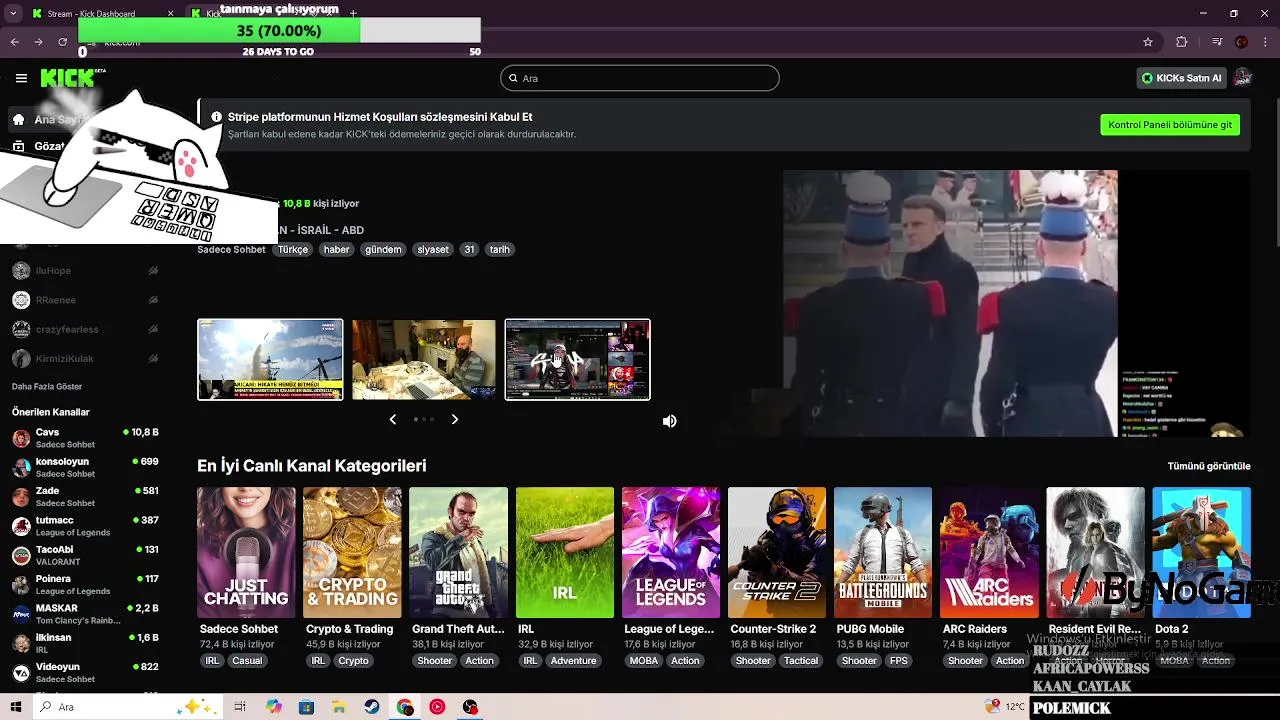Viewport: 1280px width, 720px height.
Task: Click the info icon in Stripe notice
Action: (216, 117)
